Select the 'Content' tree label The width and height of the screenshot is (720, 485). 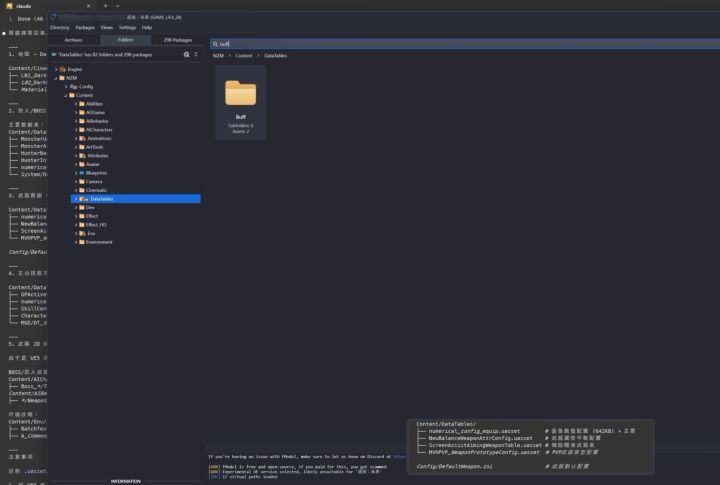[x=84, y=96]
